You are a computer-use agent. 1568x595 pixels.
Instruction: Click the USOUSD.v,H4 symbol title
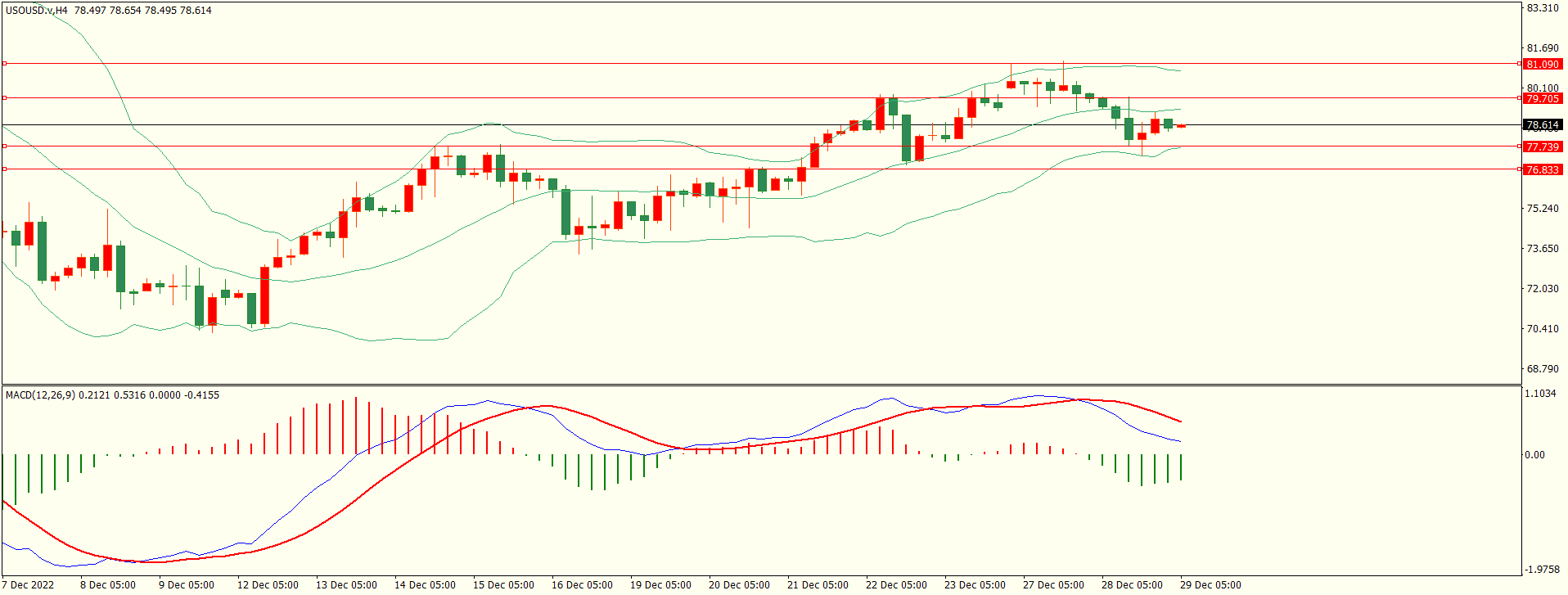coord(37,11)
